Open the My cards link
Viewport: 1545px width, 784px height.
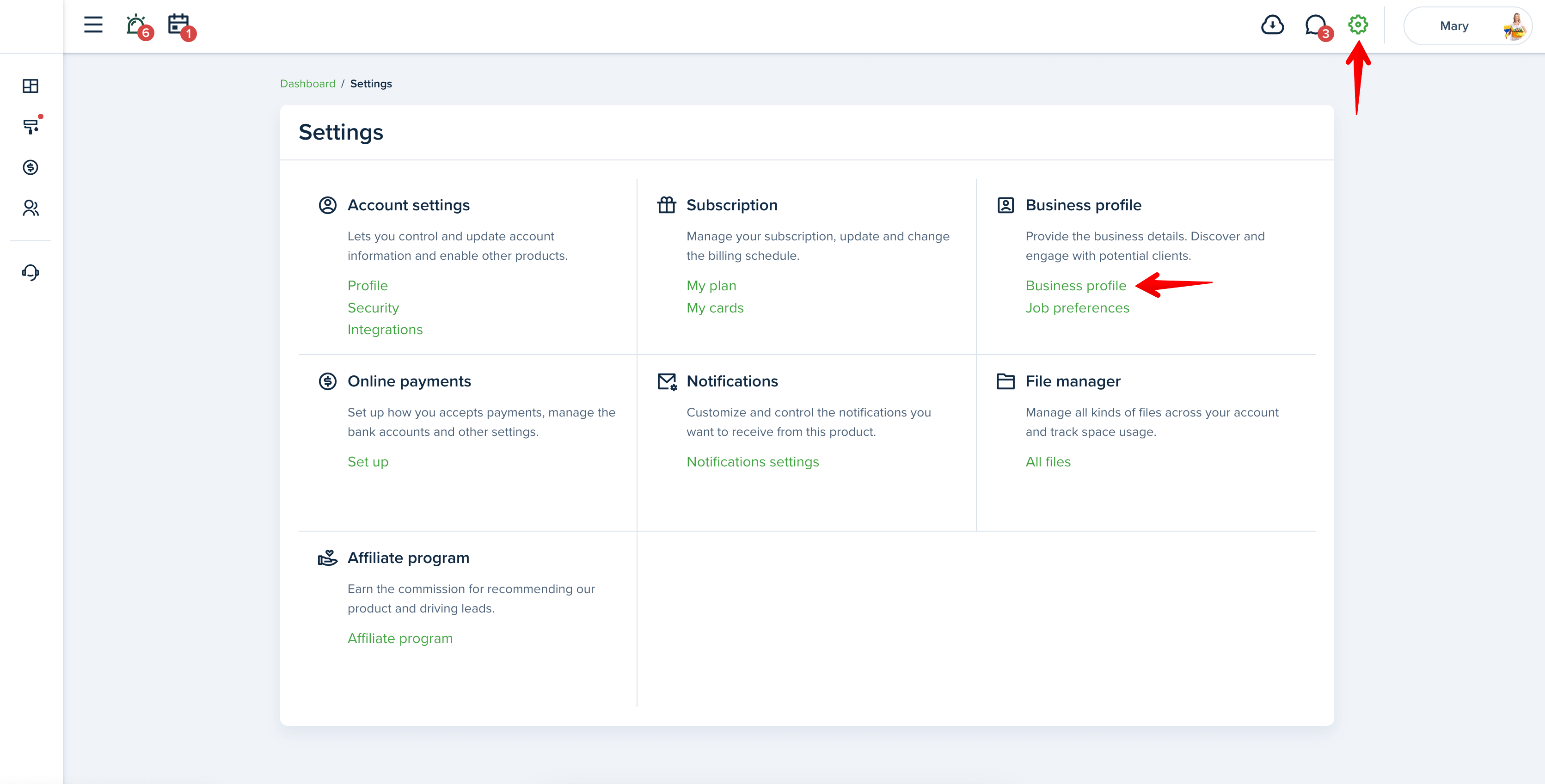[x=715, y=308]
